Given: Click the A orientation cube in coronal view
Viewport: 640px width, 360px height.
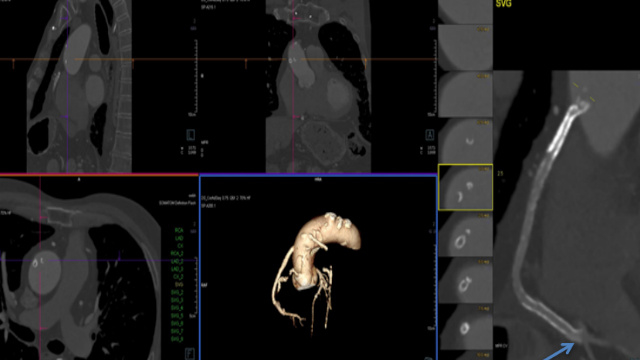Looking at the screenshot, I should [429, 135].
